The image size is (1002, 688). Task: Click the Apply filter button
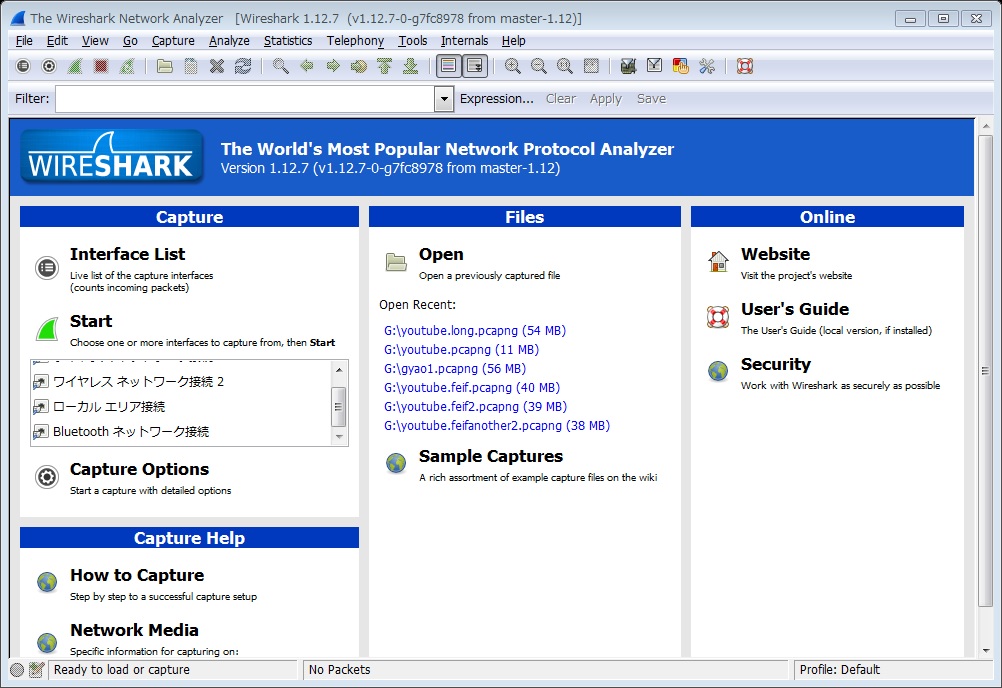606,99
